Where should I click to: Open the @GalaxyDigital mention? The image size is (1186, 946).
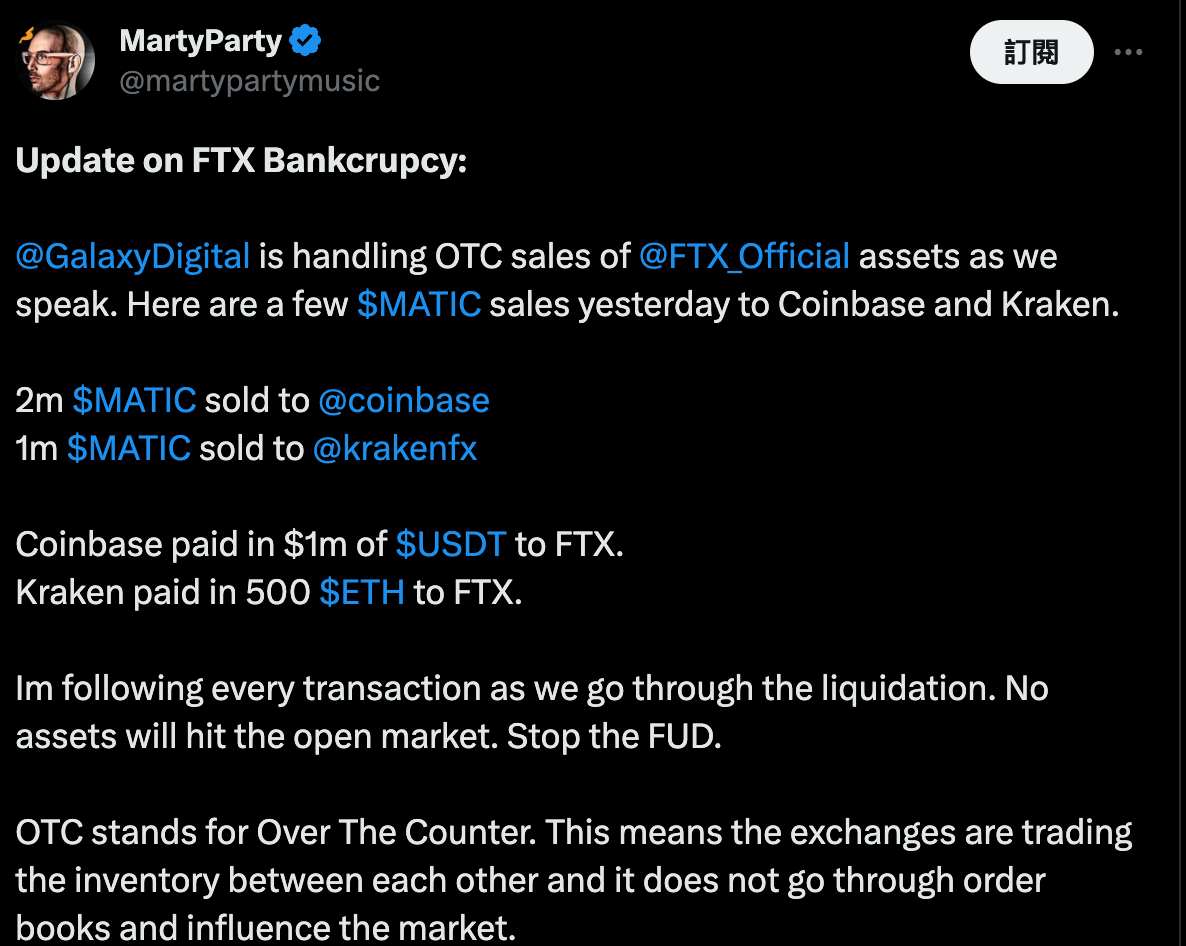pyautogui.click(x=131, y=256)
